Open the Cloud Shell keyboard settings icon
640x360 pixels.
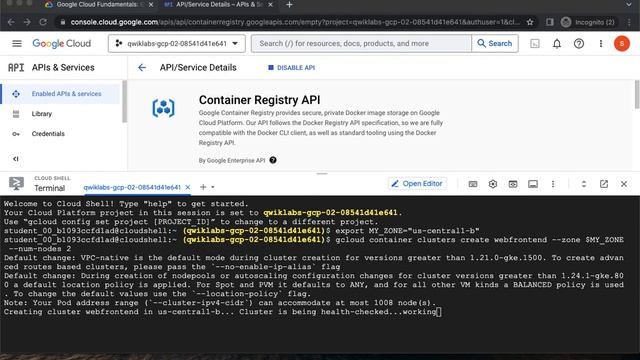pyautogui.click(x=473, y=184)
